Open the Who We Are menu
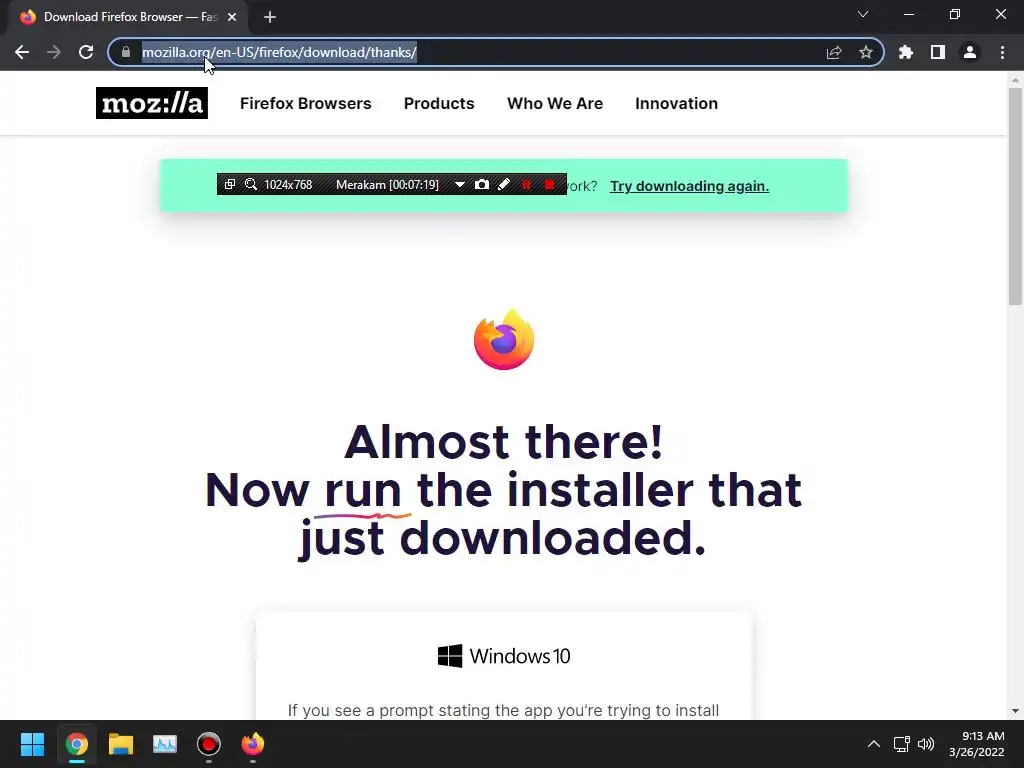This screenshot has height=768, width=1024. coord(555,103)
